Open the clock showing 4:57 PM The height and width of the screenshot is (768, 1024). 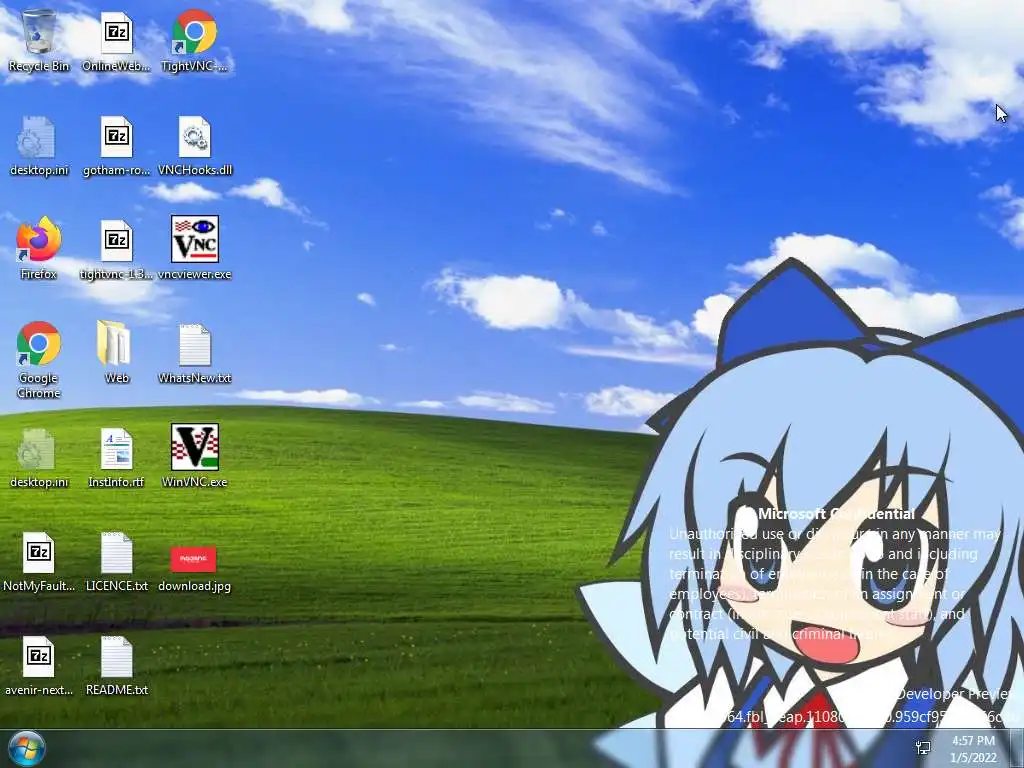[x=973, y=749]
